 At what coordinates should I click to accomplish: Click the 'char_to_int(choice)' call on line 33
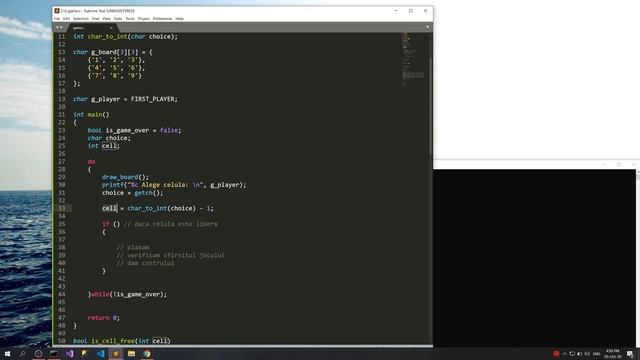click(x=161, y=208)
